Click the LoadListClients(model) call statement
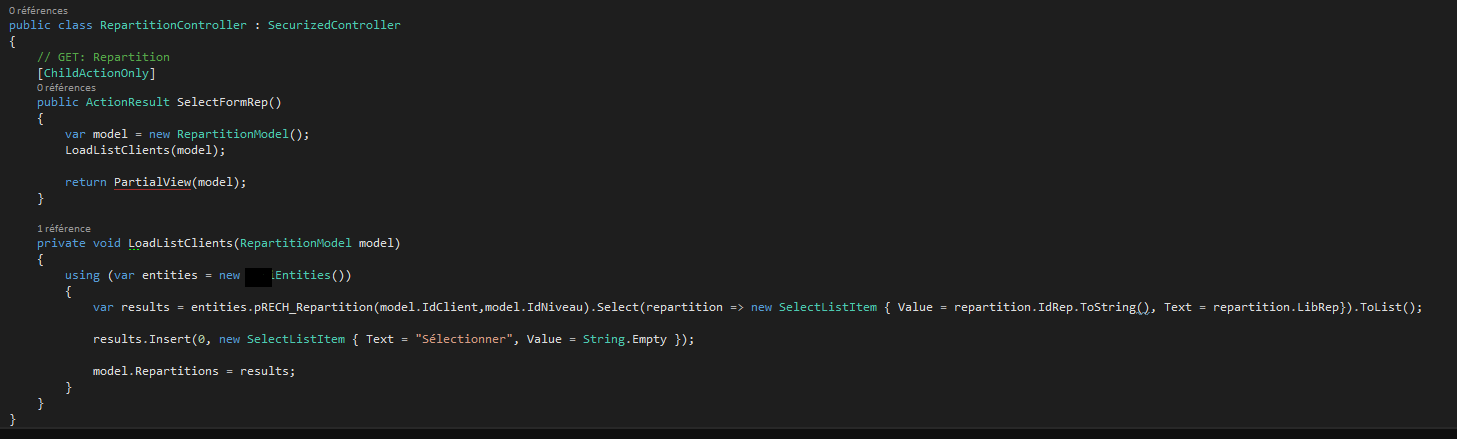 146,150
